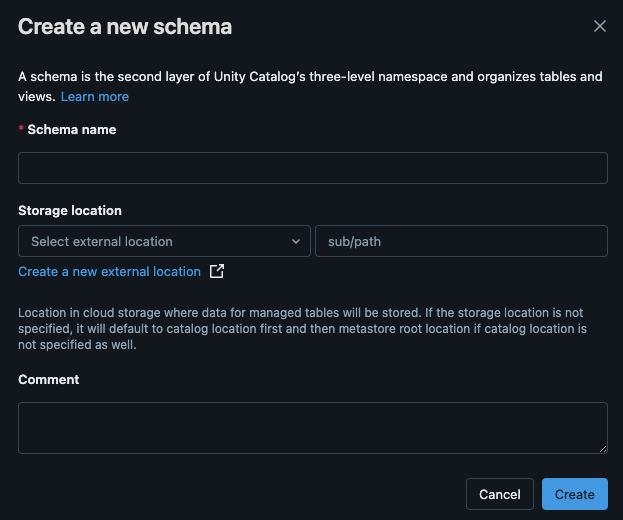The height and width of the screenshot is (520, 623).
Task: Open the Learn more link
Action: [x=95, y=97]
